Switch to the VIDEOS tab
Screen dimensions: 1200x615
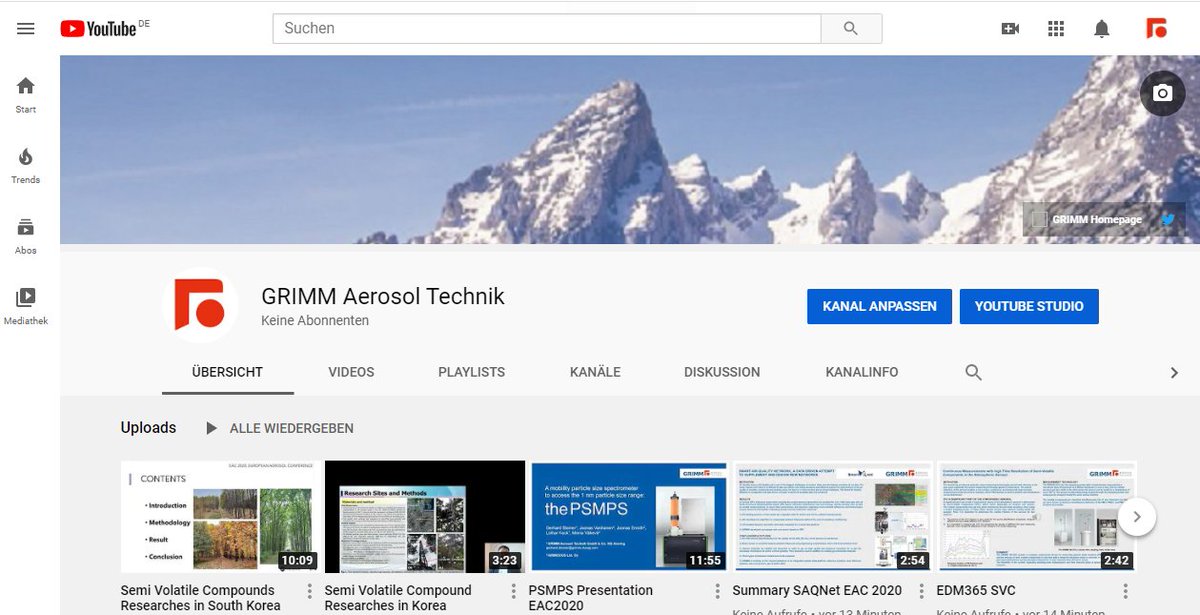pyautogui.click(x=351, y=372)
